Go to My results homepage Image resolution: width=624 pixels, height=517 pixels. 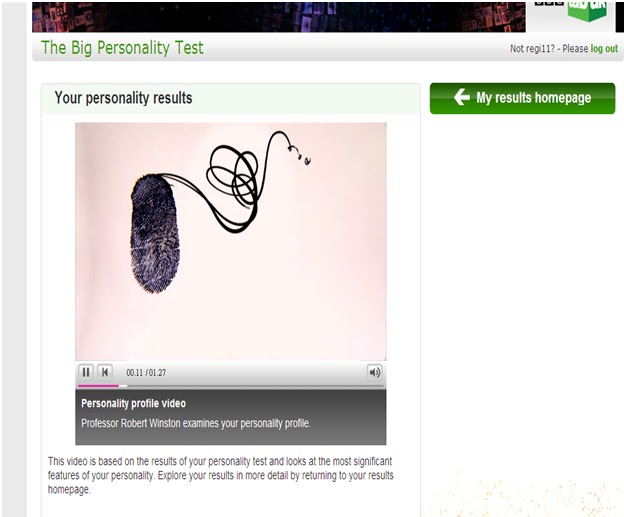522,98
